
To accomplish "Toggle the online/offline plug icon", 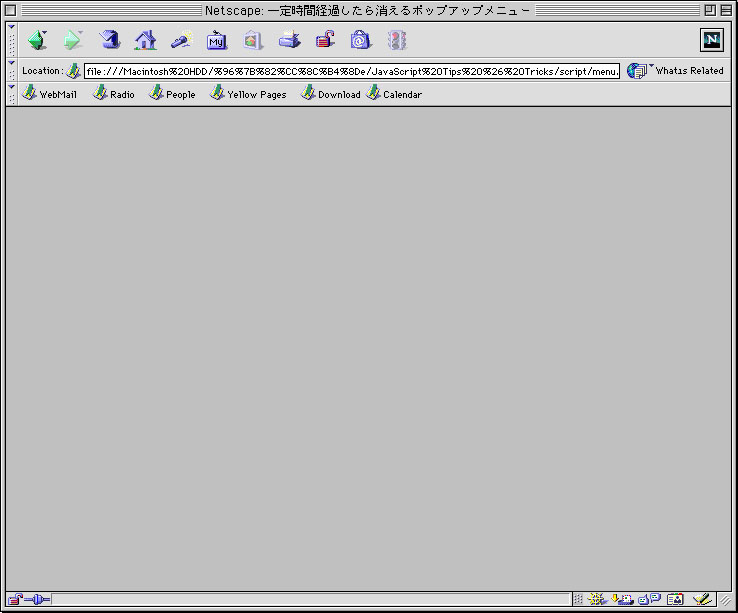I will (x=37, y=599).
